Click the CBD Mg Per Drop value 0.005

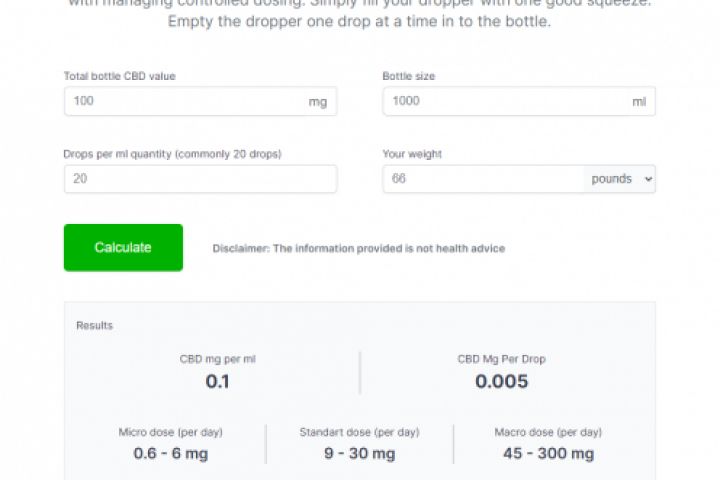tap(501, 381)
